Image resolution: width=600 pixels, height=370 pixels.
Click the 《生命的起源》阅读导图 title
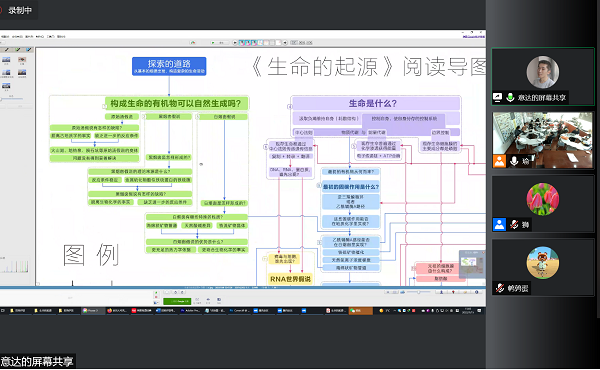coord(369,67)
